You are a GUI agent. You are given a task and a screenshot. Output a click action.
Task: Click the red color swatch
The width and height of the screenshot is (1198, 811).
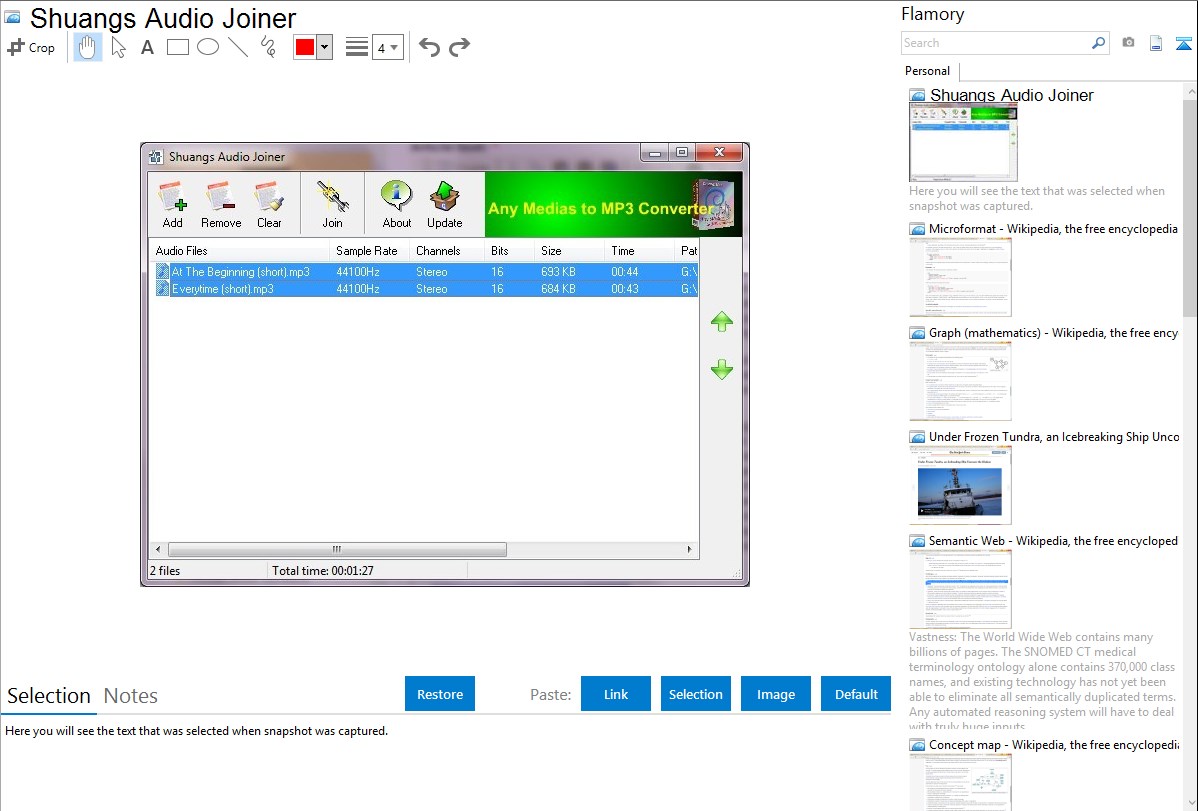(305, 47)
